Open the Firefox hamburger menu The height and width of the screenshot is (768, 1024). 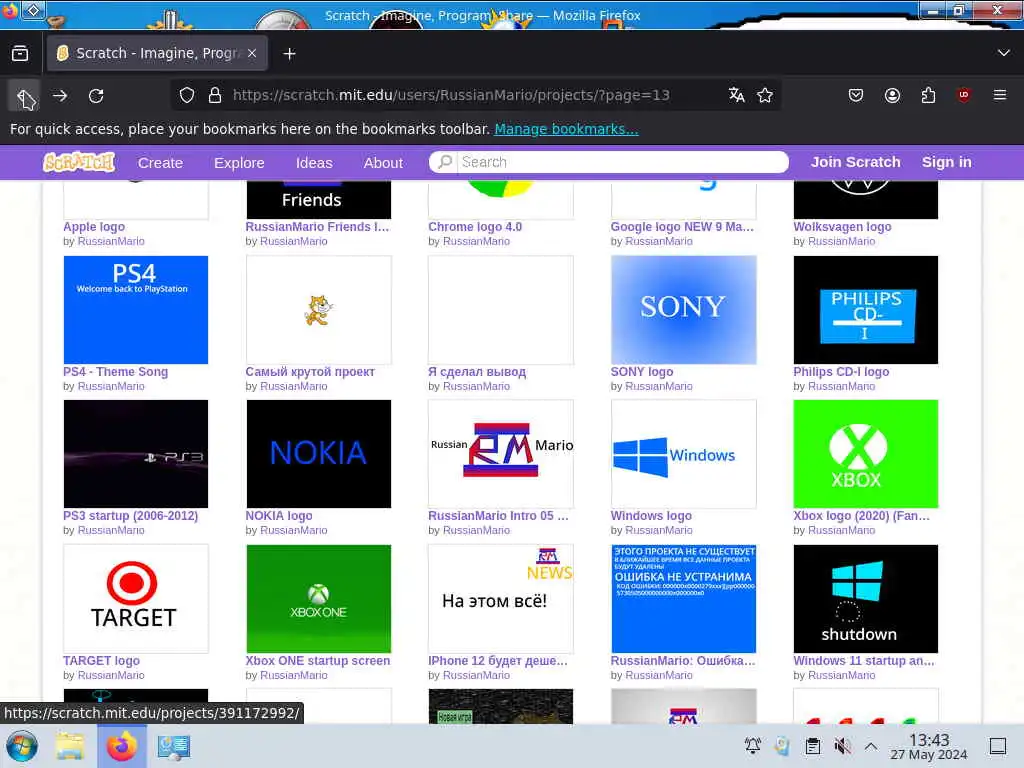(1000, 95)
